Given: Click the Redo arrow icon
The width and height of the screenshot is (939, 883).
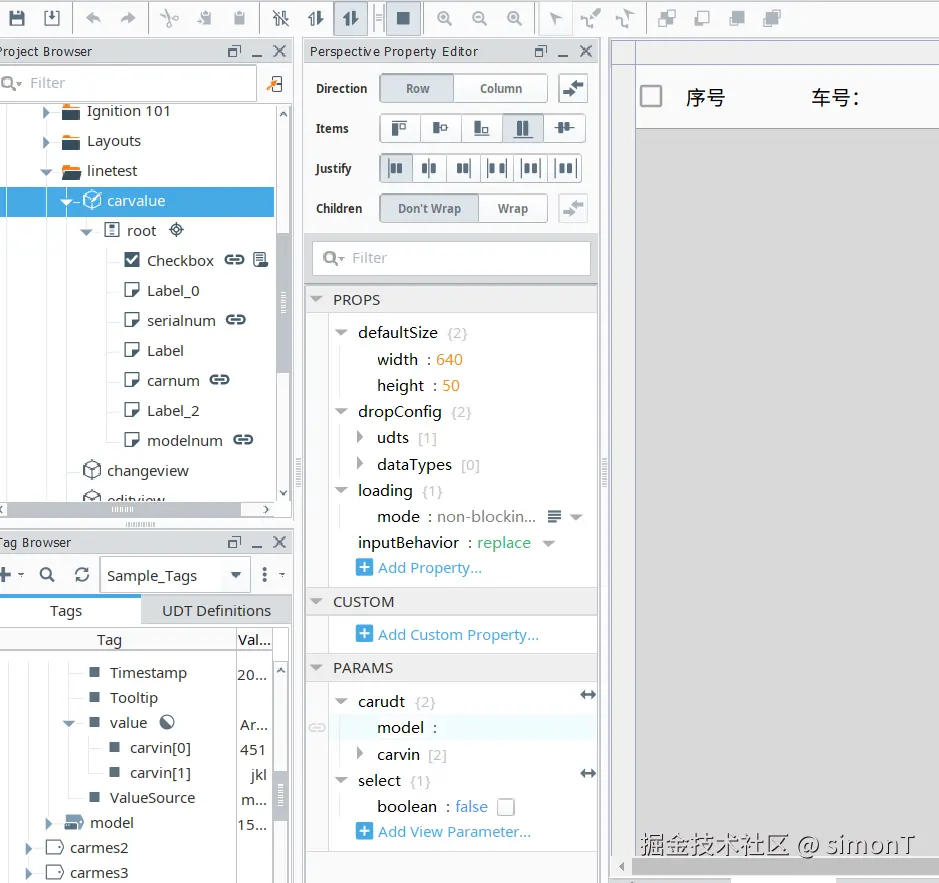Looking at the screenshot, I should click(x=128, y=18).
